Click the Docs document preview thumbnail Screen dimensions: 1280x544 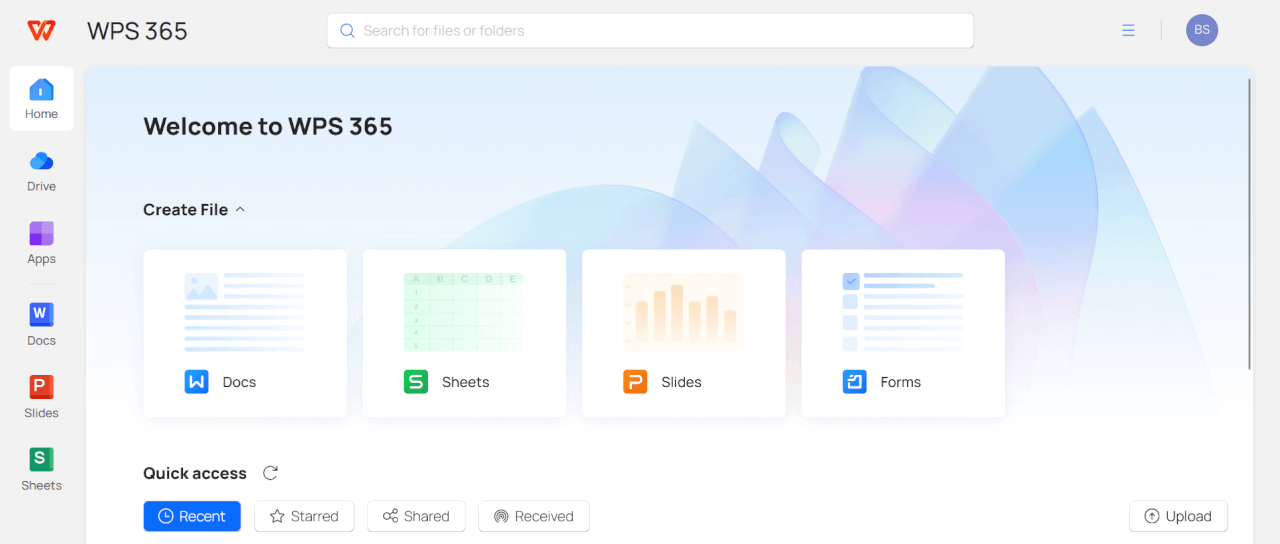pyautogui.click(x=245, y=312)
